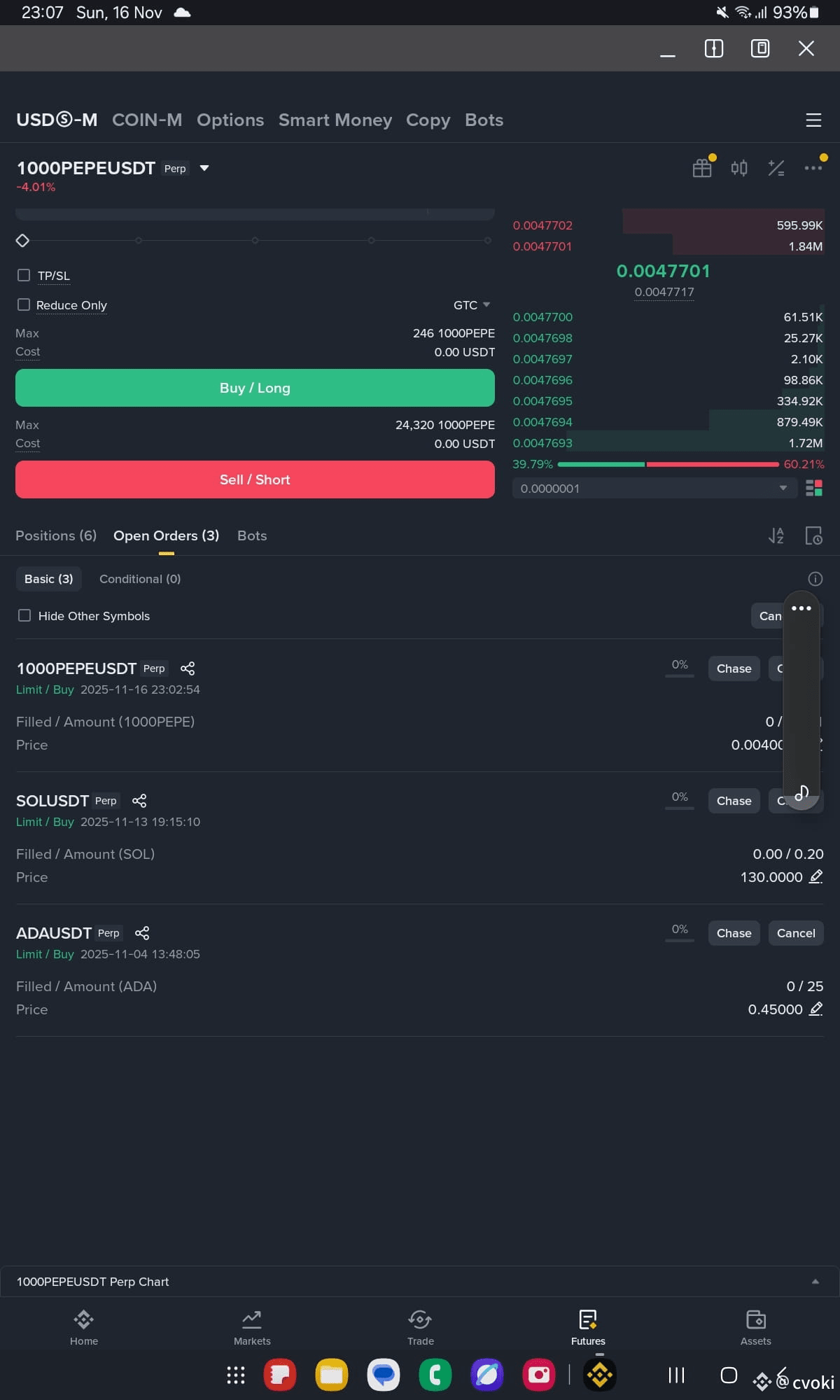Switch to the Options tab

coord(230,120)
